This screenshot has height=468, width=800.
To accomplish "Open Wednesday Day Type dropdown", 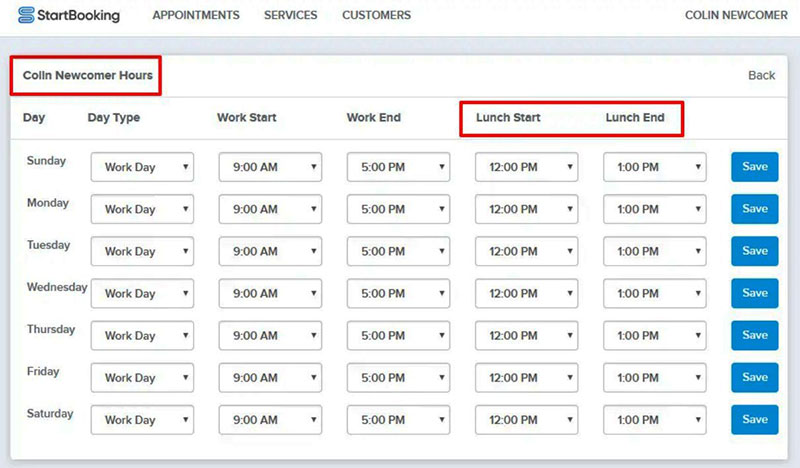I will click(x=142, y=293).
